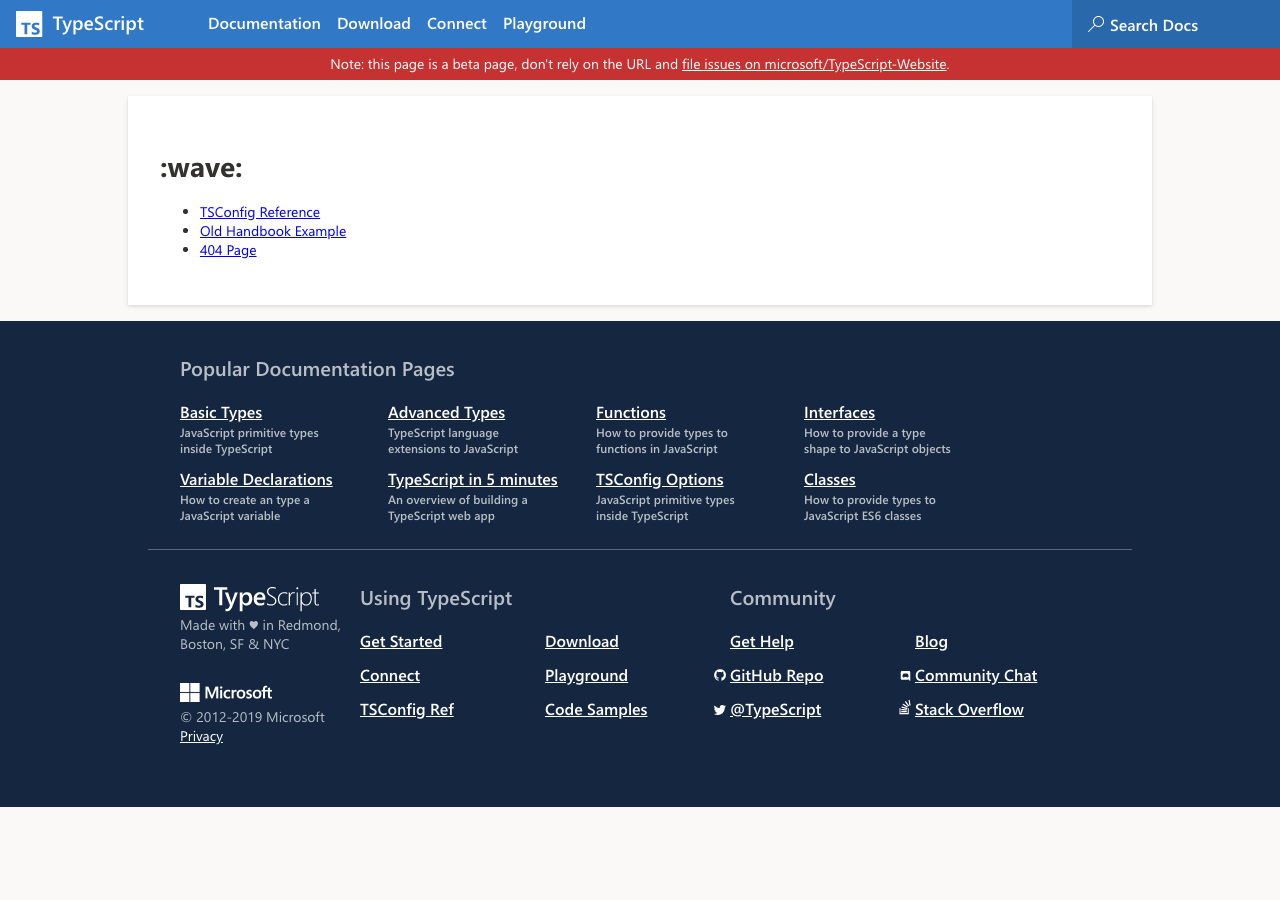Open the 404 Page link
1280x900 pixels.
228,250
